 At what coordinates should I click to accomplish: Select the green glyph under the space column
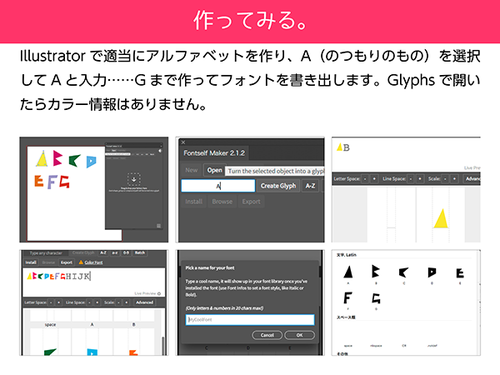pos(50,352)
